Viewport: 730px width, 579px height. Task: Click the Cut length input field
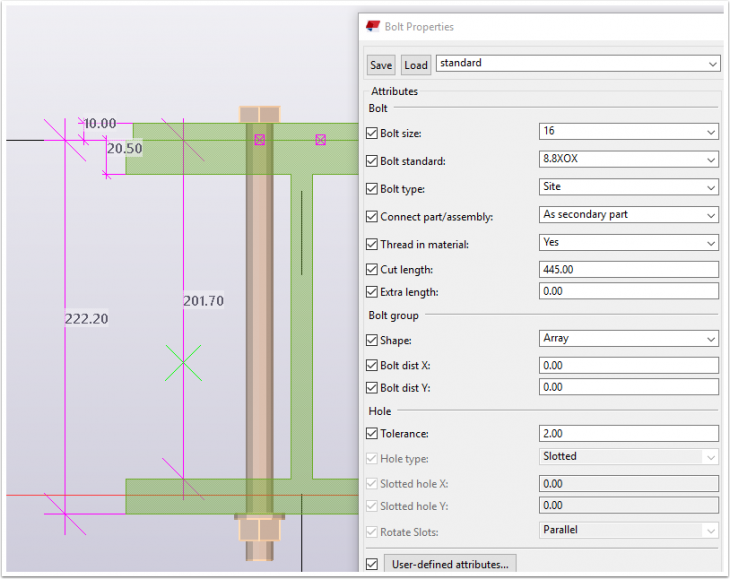tap(627, 269)
